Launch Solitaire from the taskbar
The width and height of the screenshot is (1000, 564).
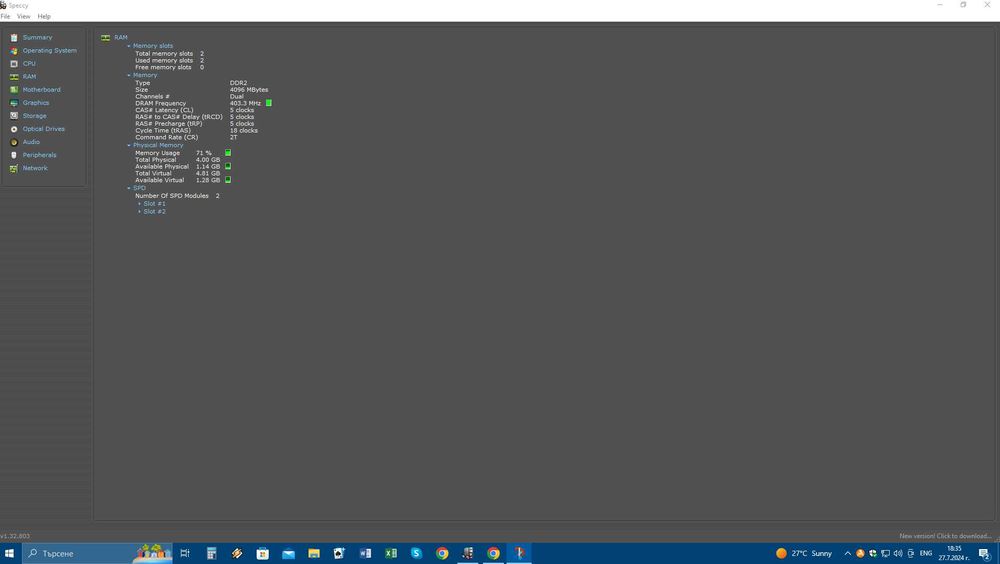click(339, 553)
